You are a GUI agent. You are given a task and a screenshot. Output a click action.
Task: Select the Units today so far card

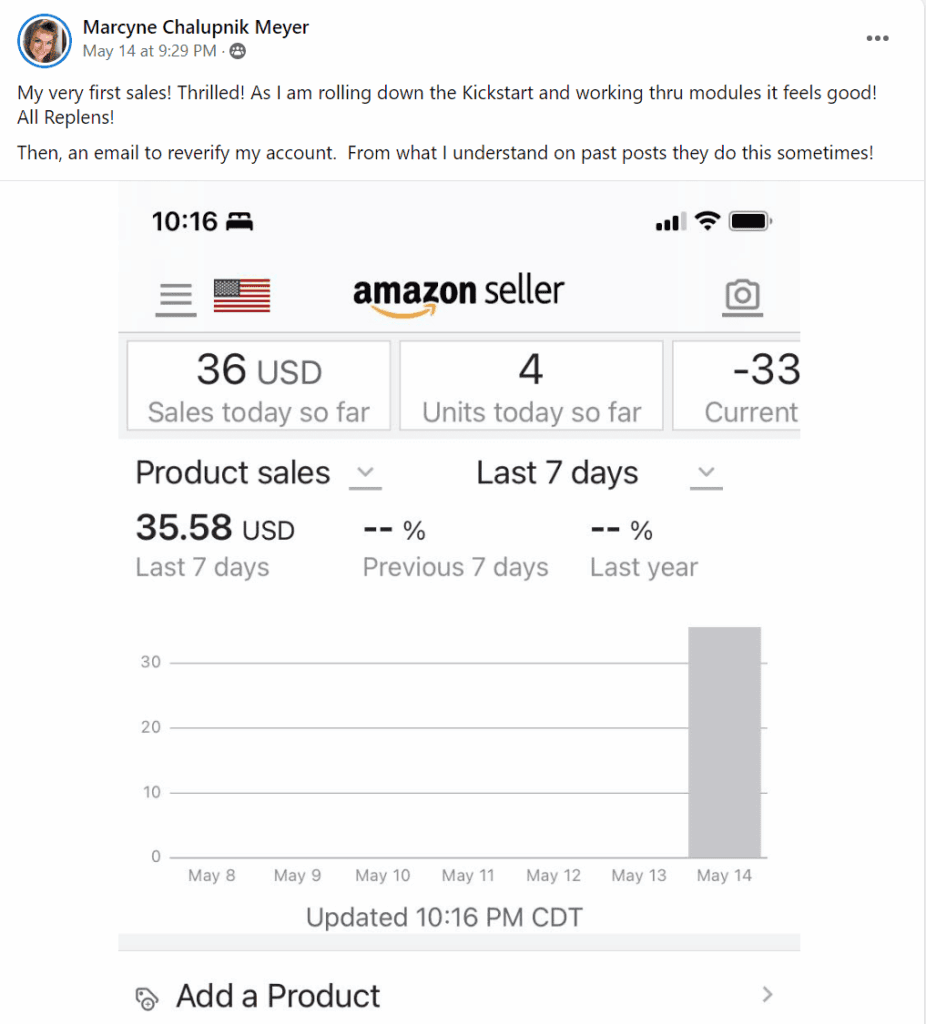click(531, 386)
